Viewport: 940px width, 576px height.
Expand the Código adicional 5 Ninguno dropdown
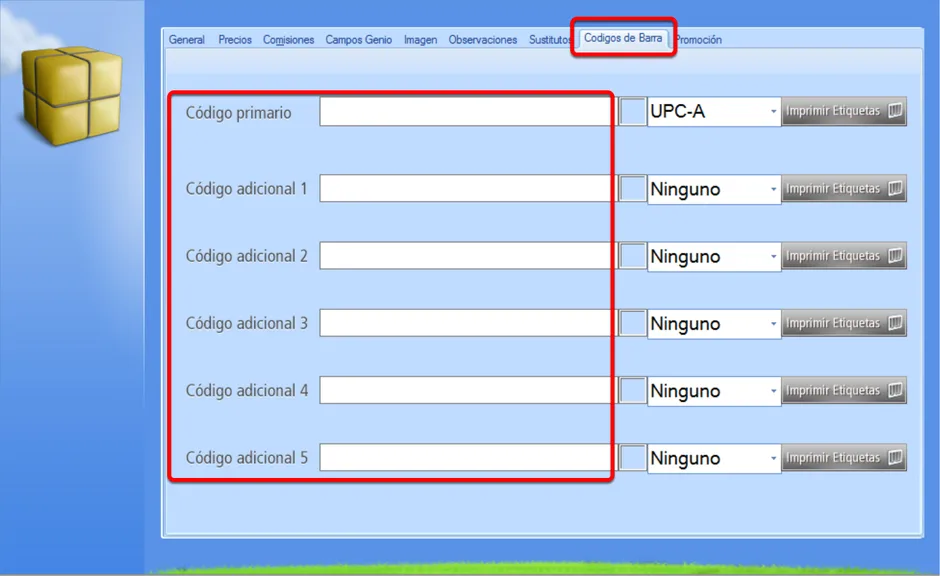(714, 458)
